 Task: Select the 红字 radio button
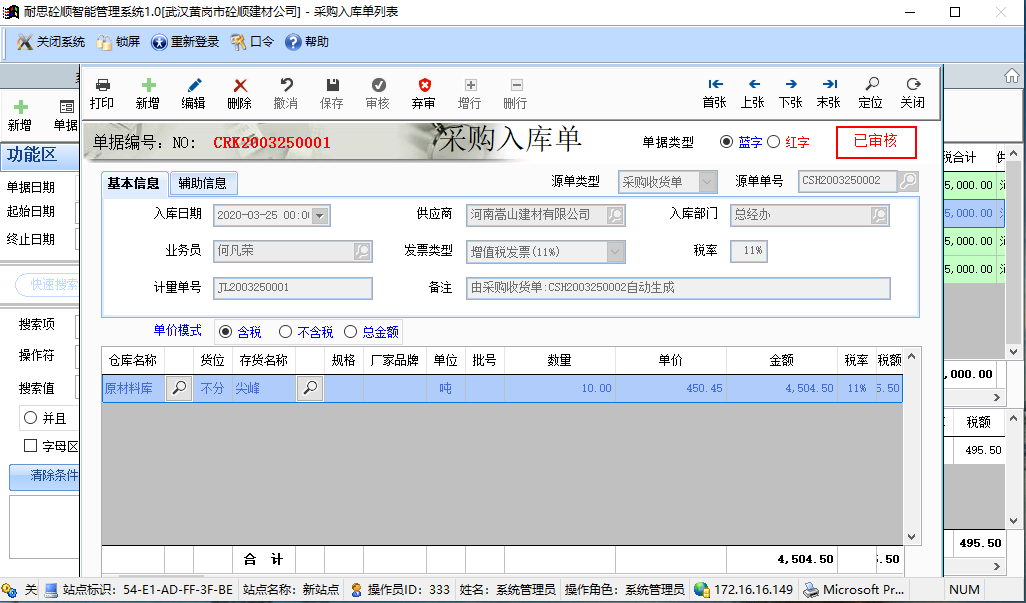(773, 143)
